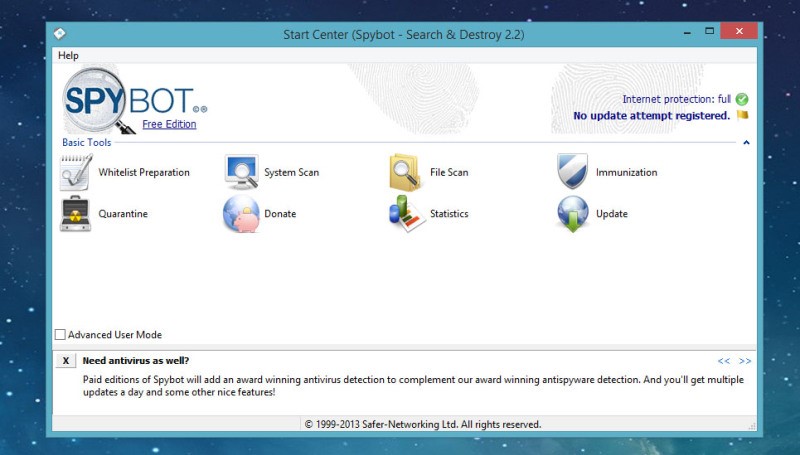Screen dimensions: 800x455
Task: Advance to next tip with >> arrows
Action: pyautogui.click(x=745, y=361)
